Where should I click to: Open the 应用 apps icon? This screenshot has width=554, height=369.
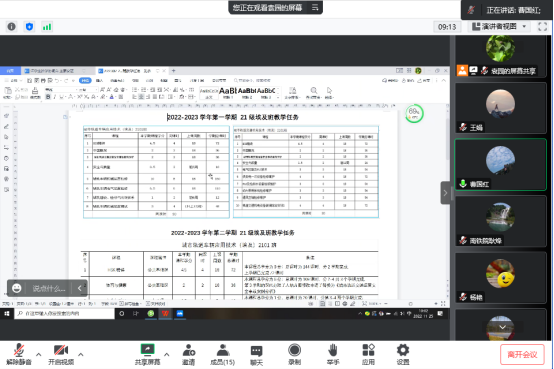pyautogui.click(x=368, y=355)
